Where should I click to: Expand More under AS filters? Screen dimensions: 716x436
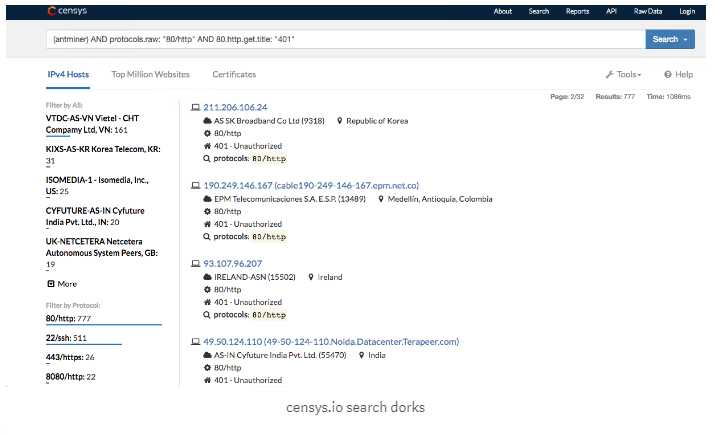[x=62, y=284]
